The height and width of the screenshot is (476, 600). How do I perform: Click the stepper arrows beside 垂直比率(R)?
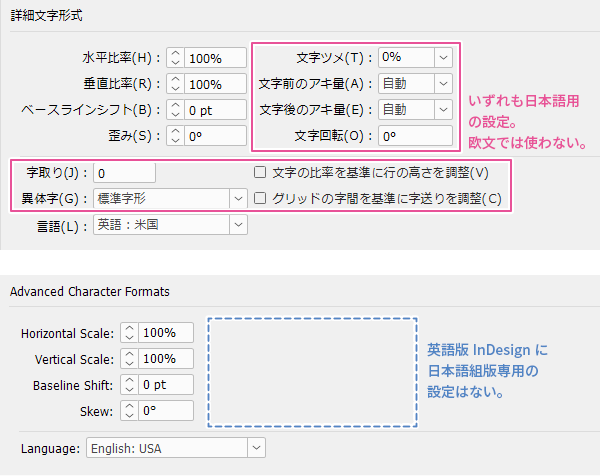coord(176,84)
